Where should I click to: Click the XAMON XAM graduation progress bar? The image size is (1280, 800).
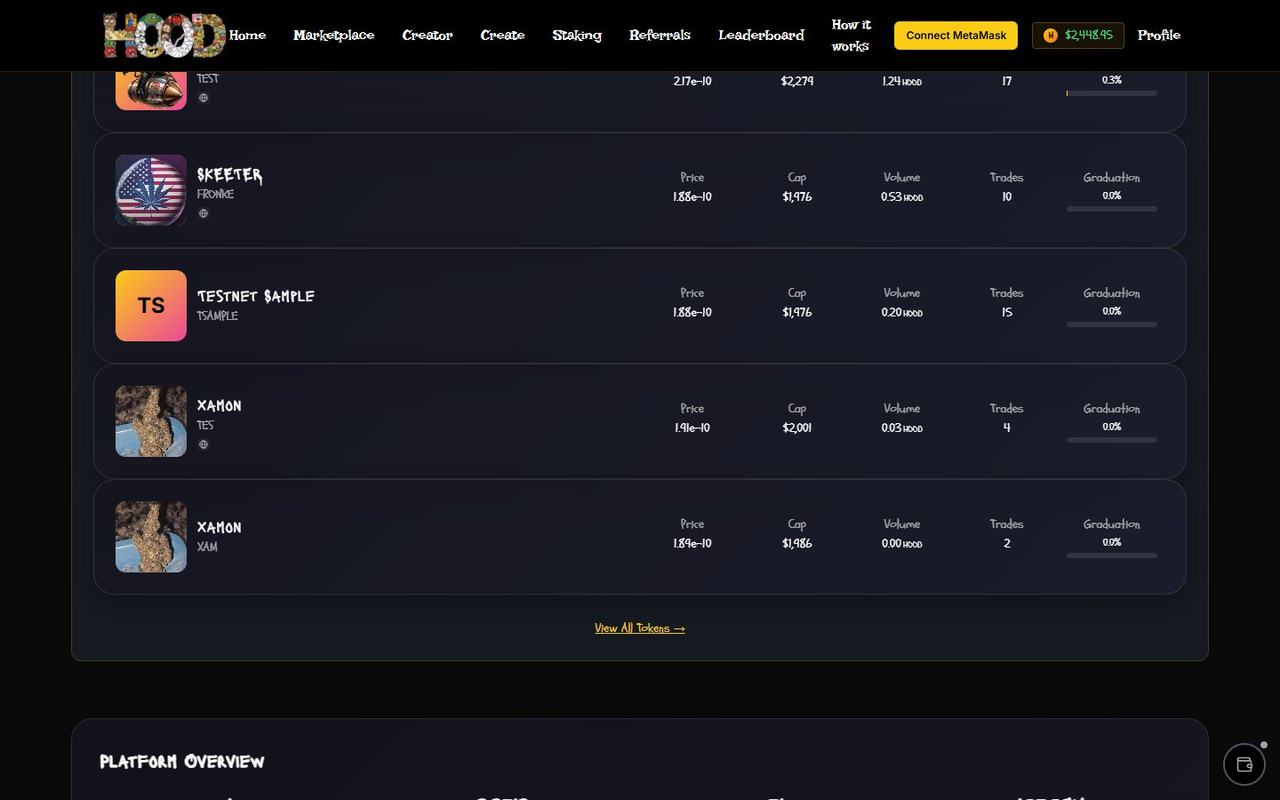[1112, 556]
